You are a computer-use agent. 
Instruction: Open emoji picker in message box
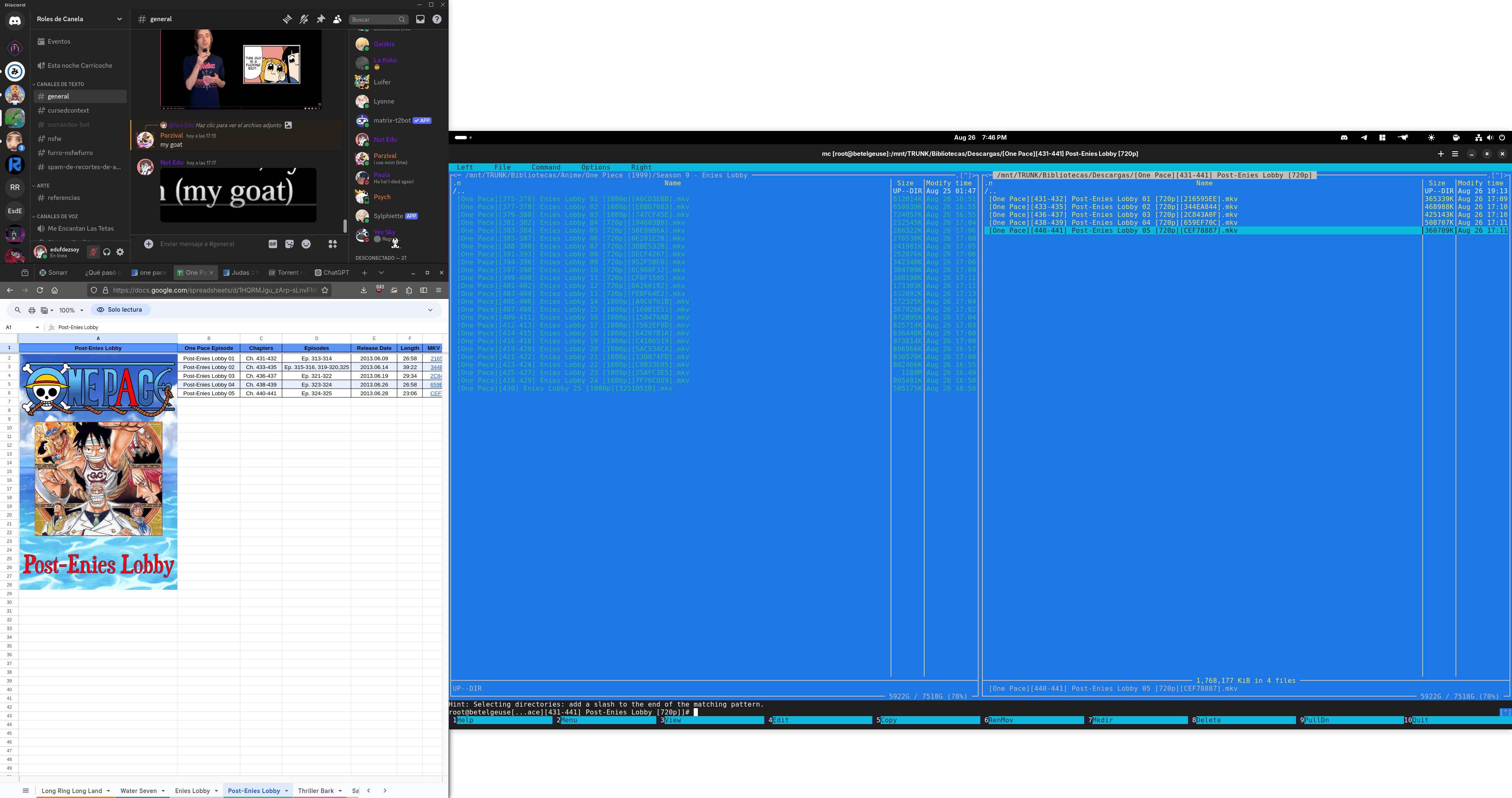(306, 244)
